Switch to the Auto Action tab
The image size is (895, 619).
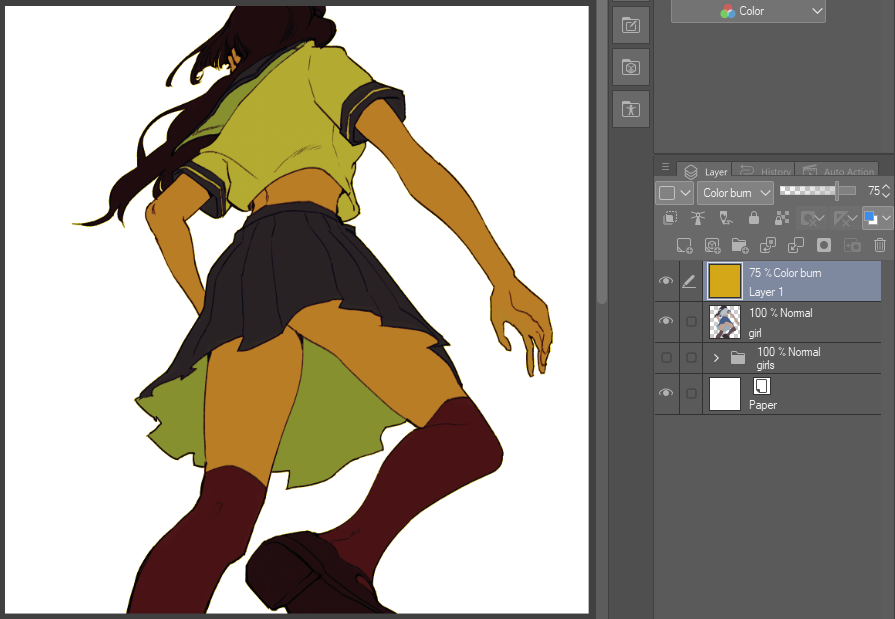[x=838, y=171]
